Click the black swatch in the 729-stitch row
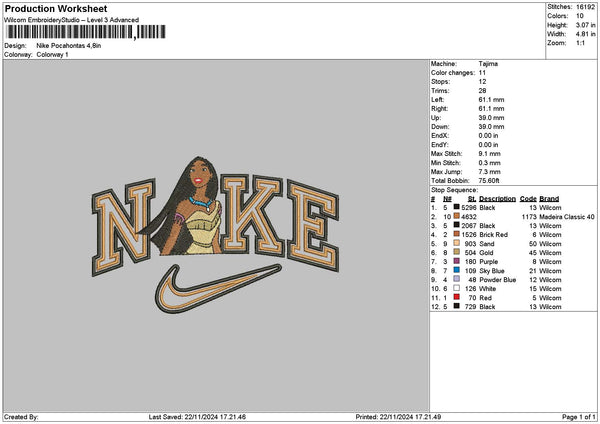The width and height of the screenshot is (600, 424). 457,306
